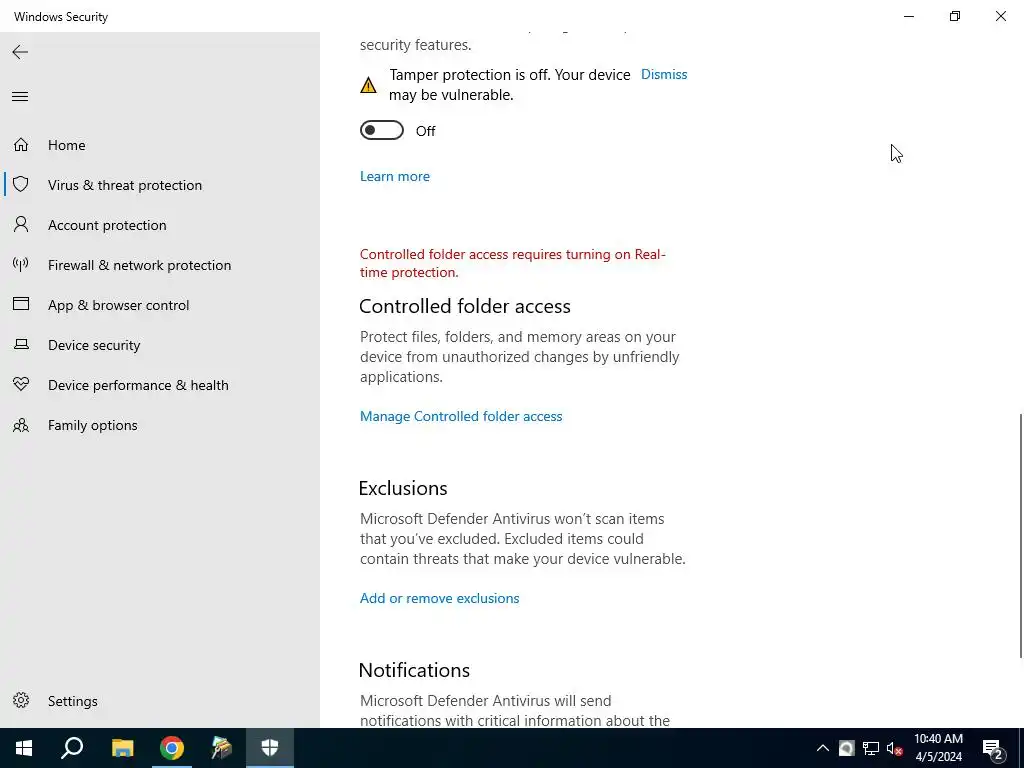
Task: Minimize the Windows Security window
Action: coord(909,16)
